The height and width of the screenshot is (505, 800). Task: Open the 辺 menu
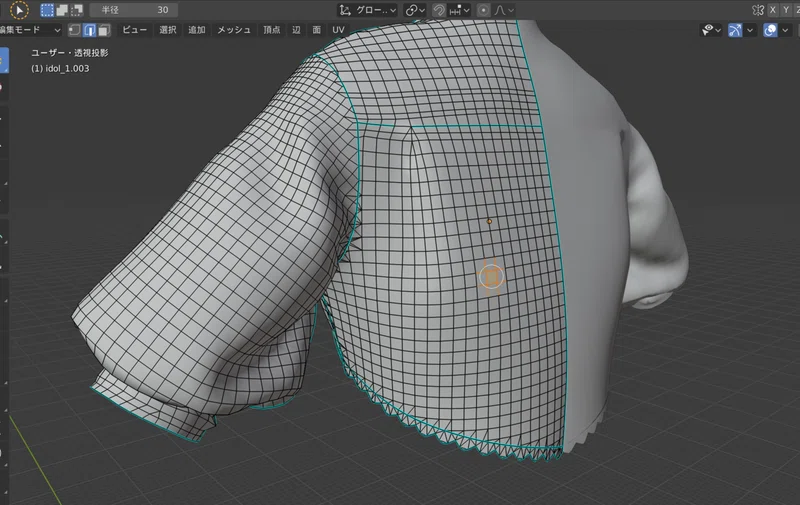(296, 30)
